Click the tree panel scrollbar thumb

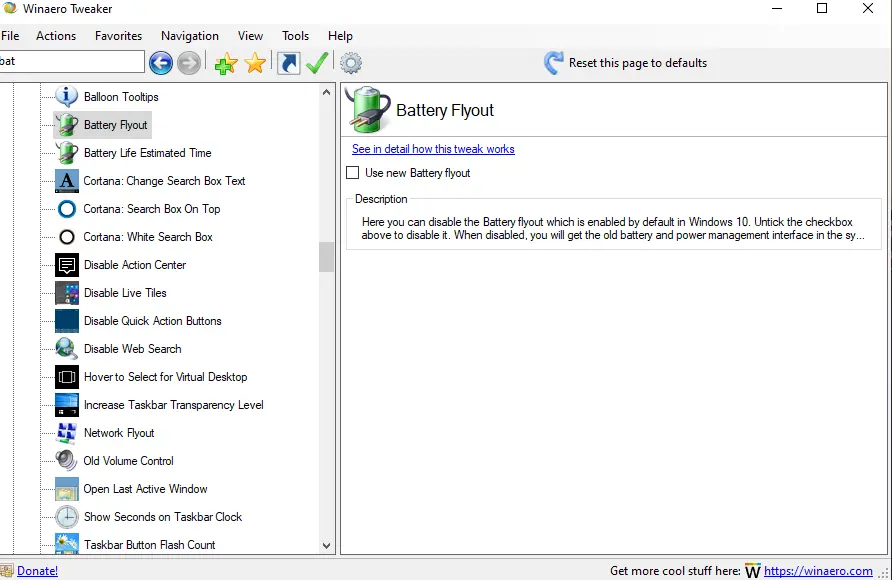326,257
